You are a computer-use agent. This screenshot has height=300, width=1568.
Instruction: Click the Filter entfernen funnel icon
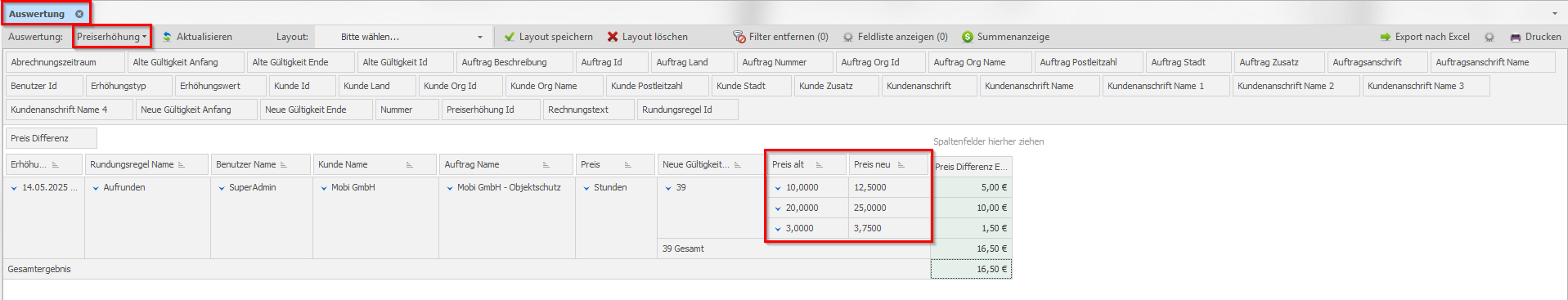pos(739,37)
